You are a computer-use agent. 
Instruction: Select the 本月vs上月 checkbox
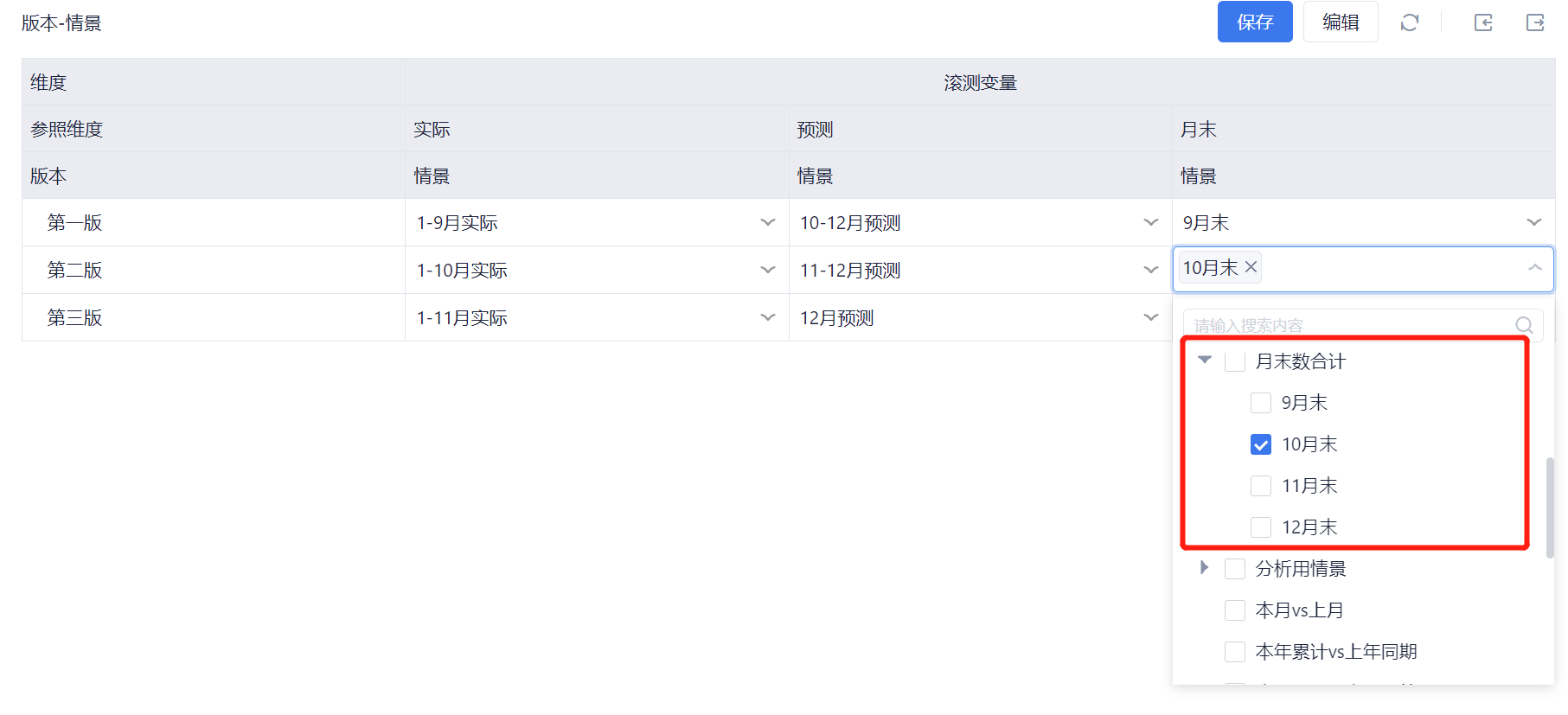(1235, 610)
